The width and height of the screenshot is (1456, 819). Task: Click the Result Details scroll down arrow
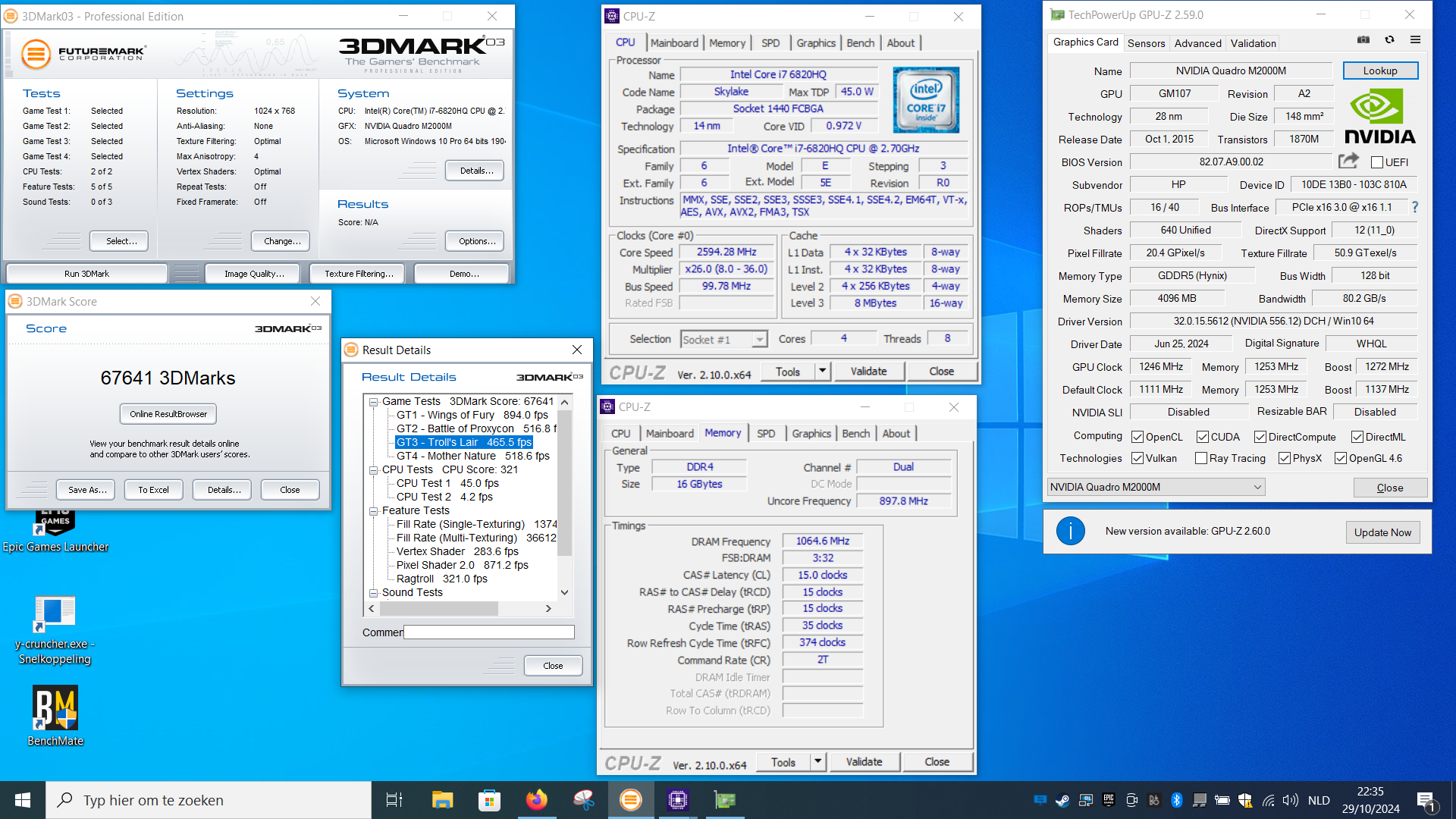pyautogui.click(x=565, y=593)
